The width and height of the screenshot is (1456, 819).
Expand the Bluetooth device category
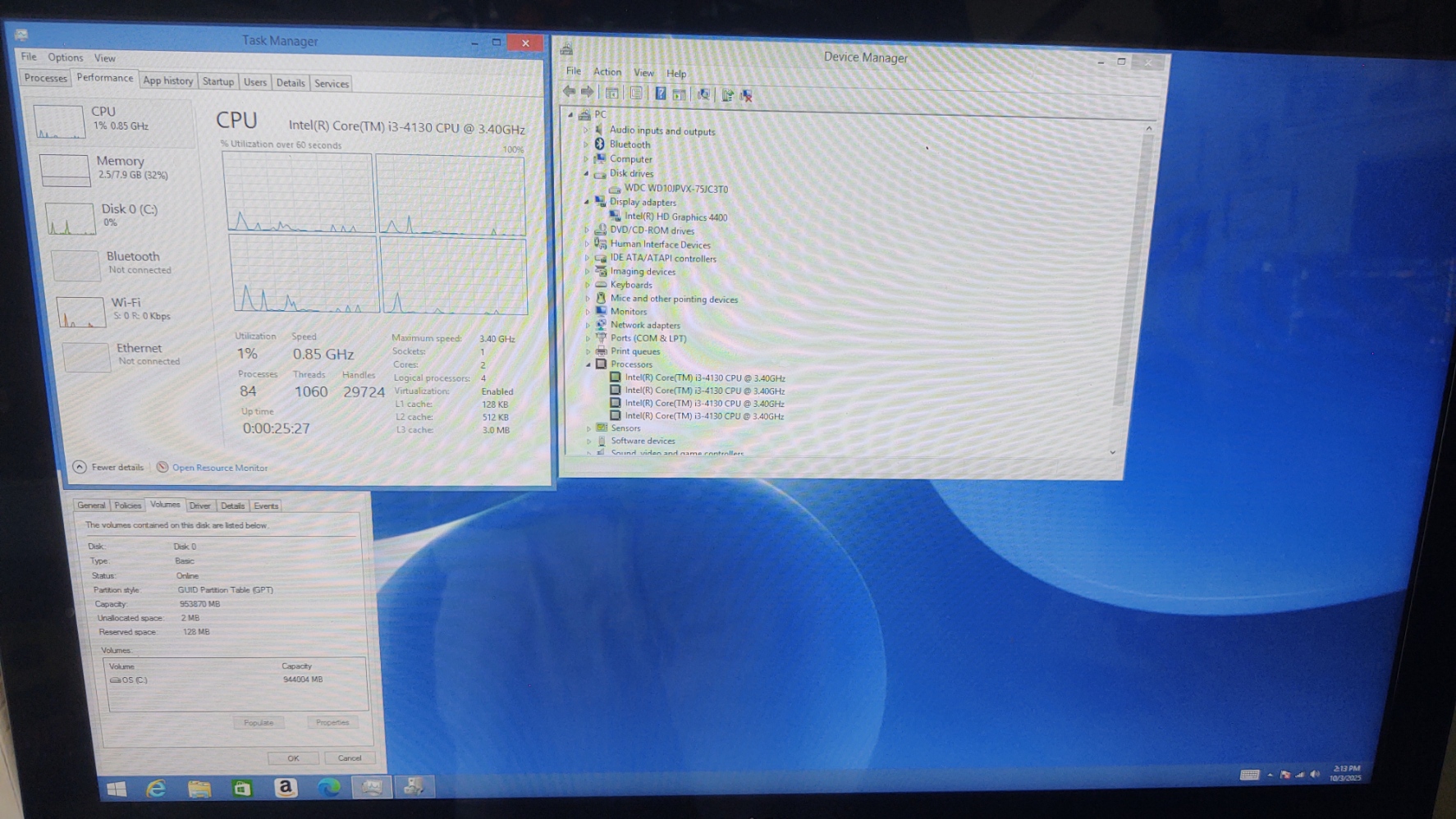click(x=586, y=144)
